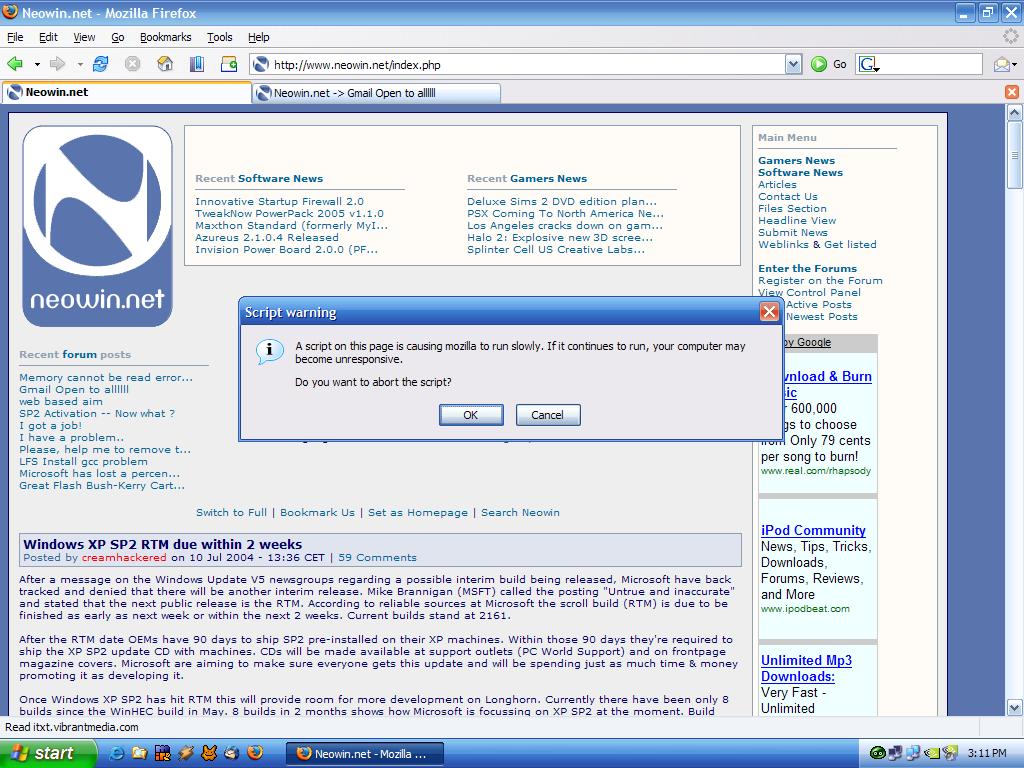This screenshot has height=768, width=1024.
Task: Open the Submit News menu link
Action: coord(793,232)
